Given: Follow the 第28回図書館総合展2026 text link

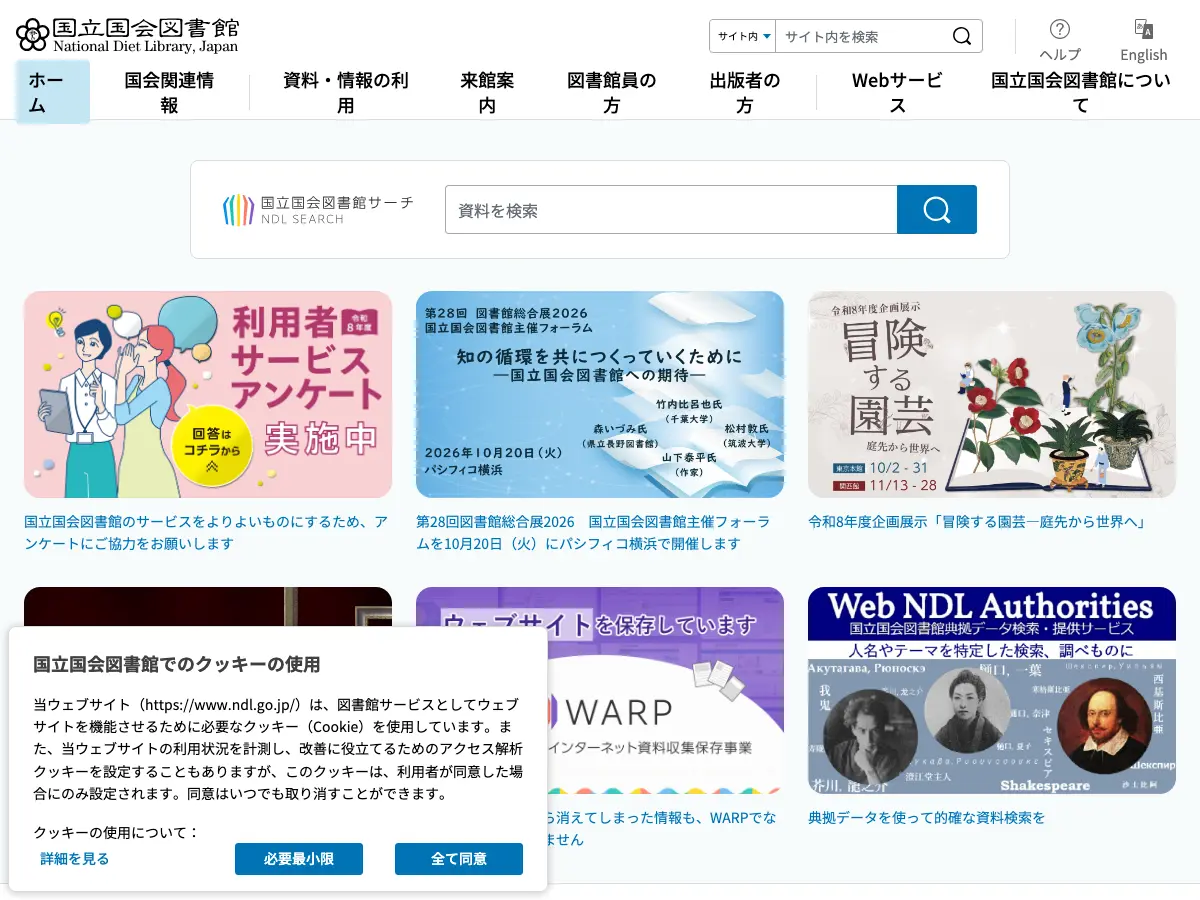Looking at the screenshot, I should pyautogui.click(x=594, y=533).
